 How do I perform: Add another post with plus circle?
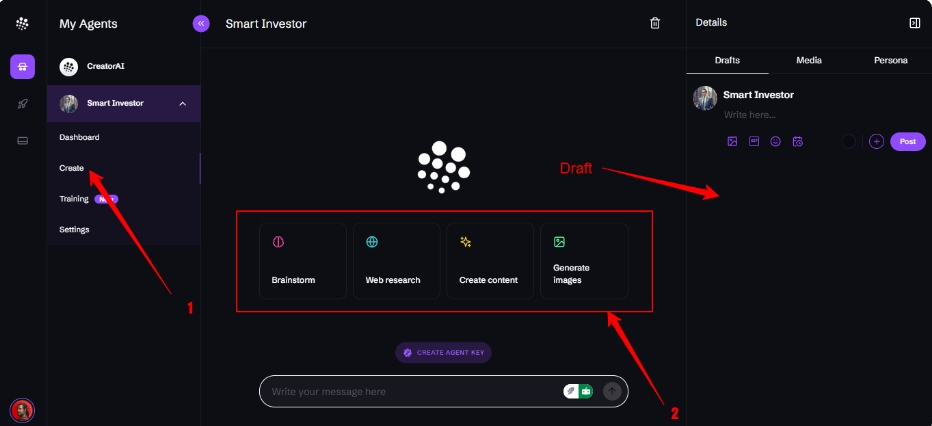coord(876,141)
